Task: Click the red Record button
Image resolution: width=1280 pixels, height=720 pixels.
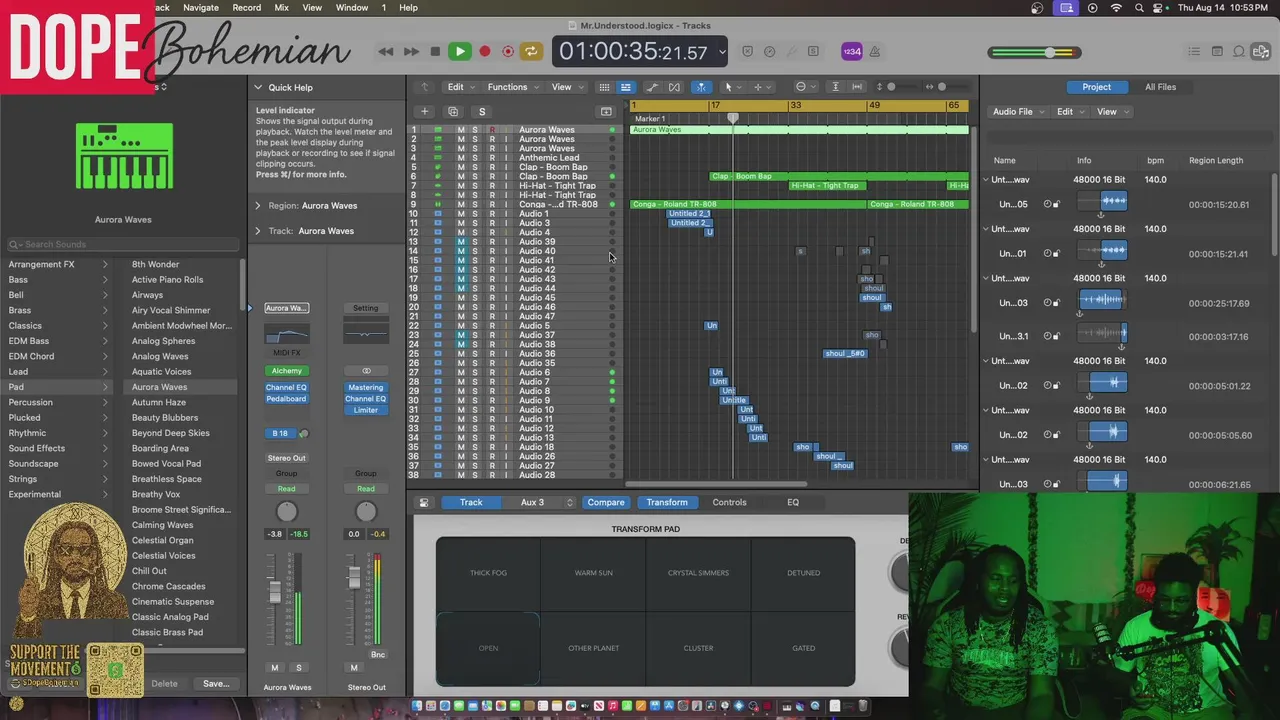Action: (485, 51)
